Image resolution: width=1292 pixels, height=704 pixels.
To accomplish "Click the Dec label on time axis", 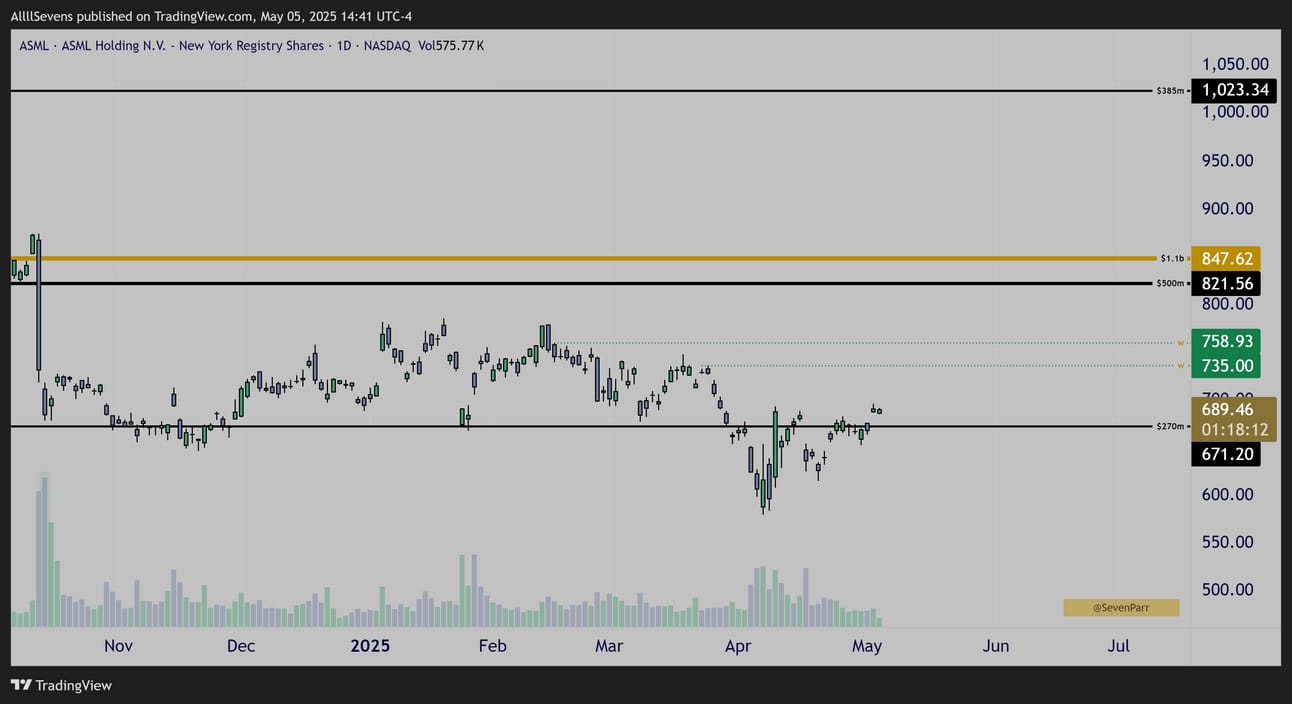I will (x=241, y=646).
